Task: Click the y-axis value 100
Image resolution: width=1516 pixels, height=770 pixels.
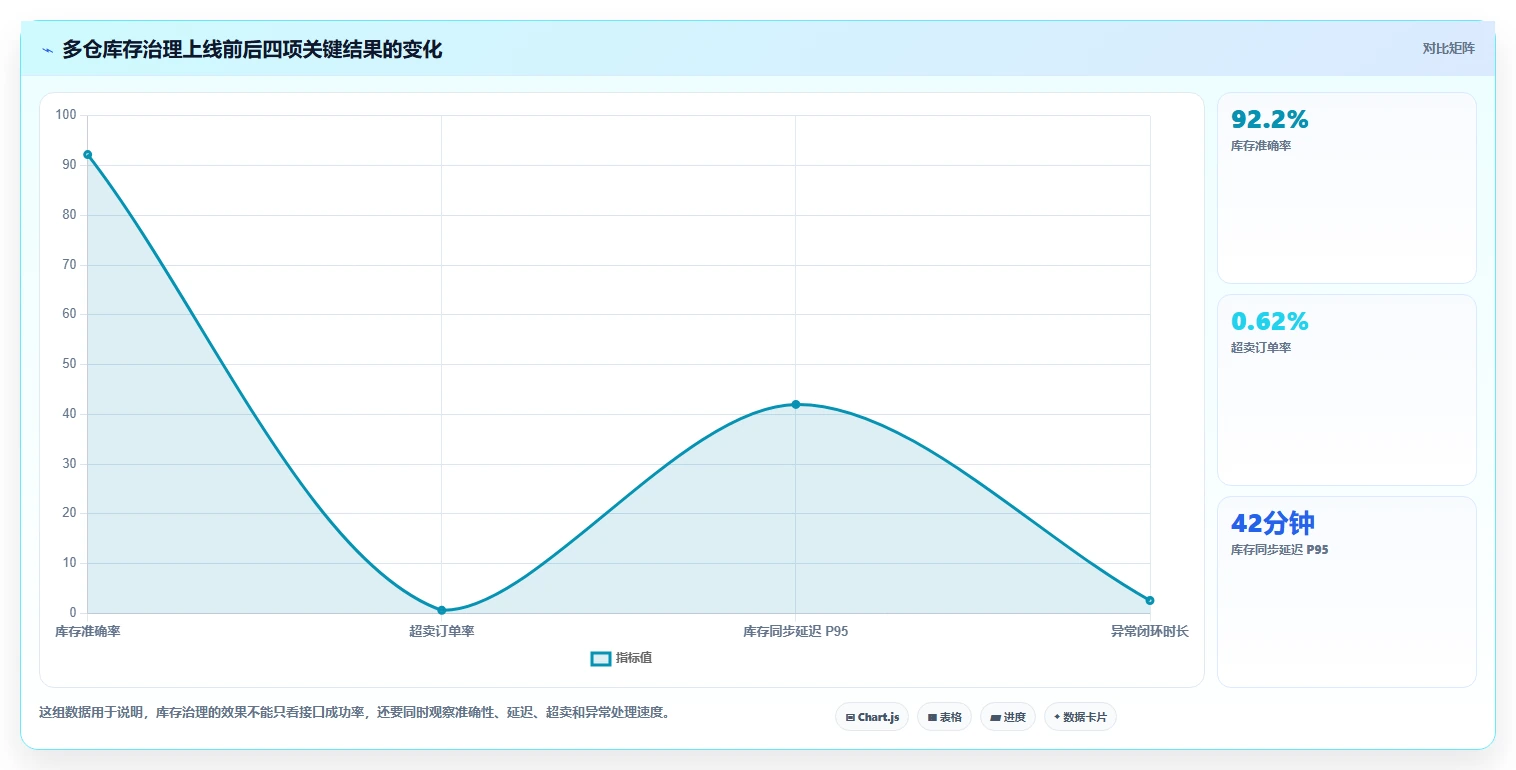Action: click(66, 115)
